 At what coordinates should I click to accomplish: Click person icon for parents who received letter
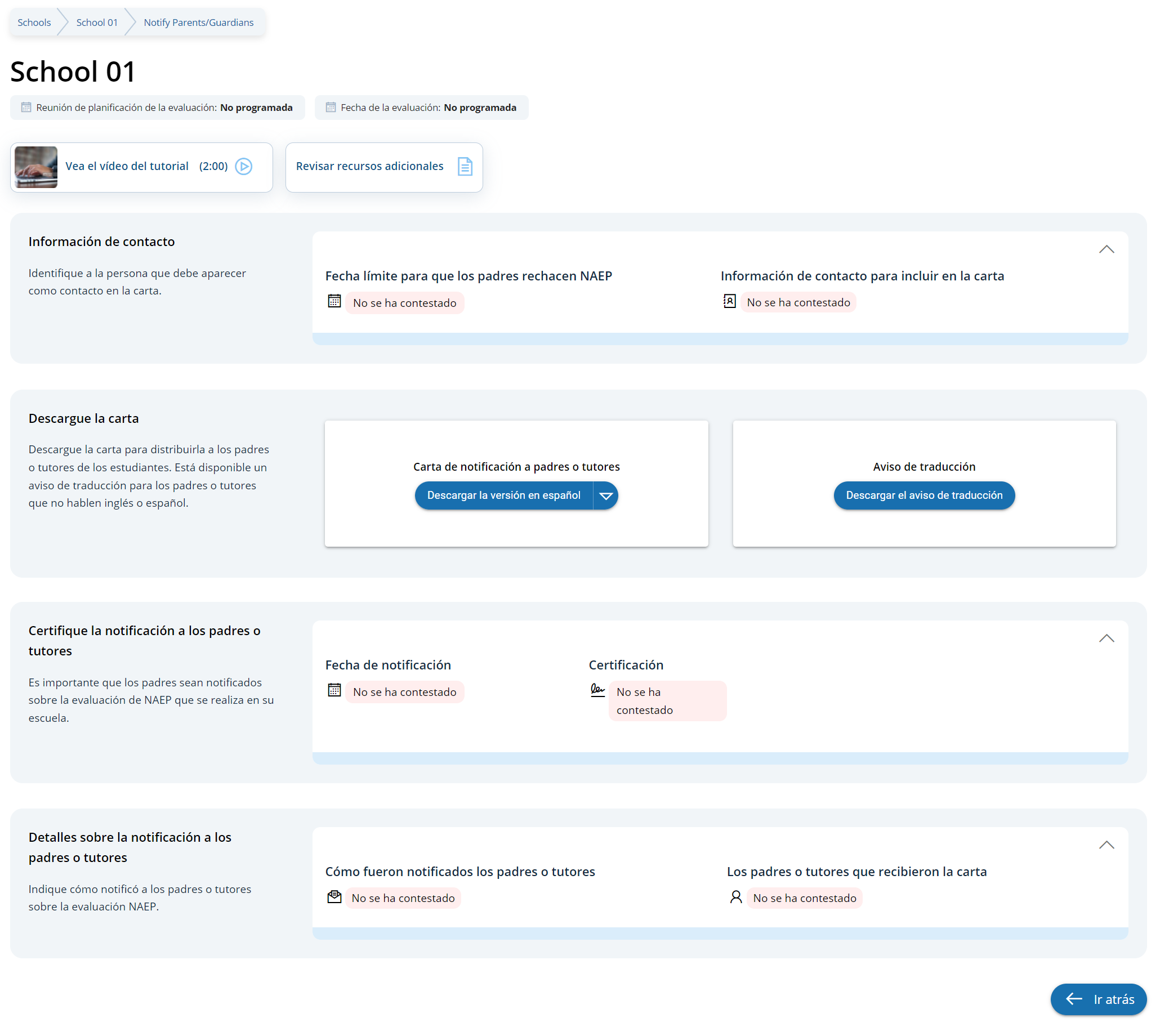(735, 897)
